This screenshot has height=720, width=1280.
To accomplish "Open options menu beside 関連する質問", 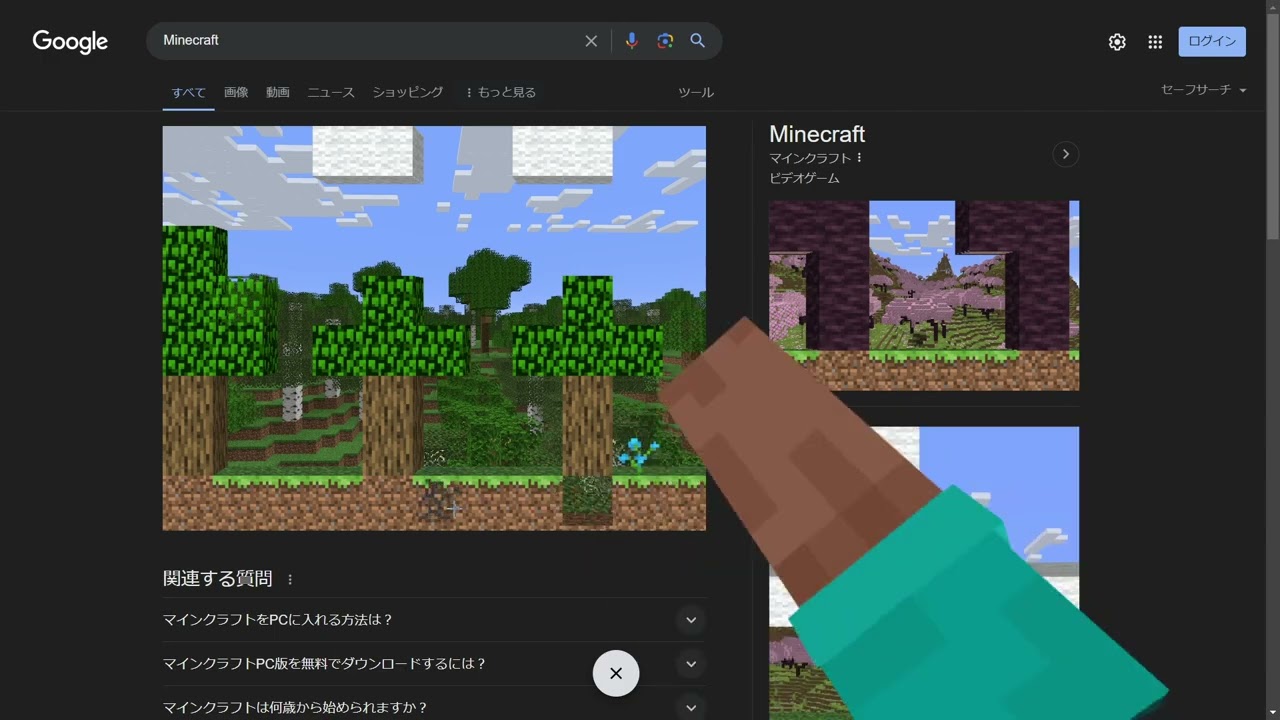I will tap(290, 579).
